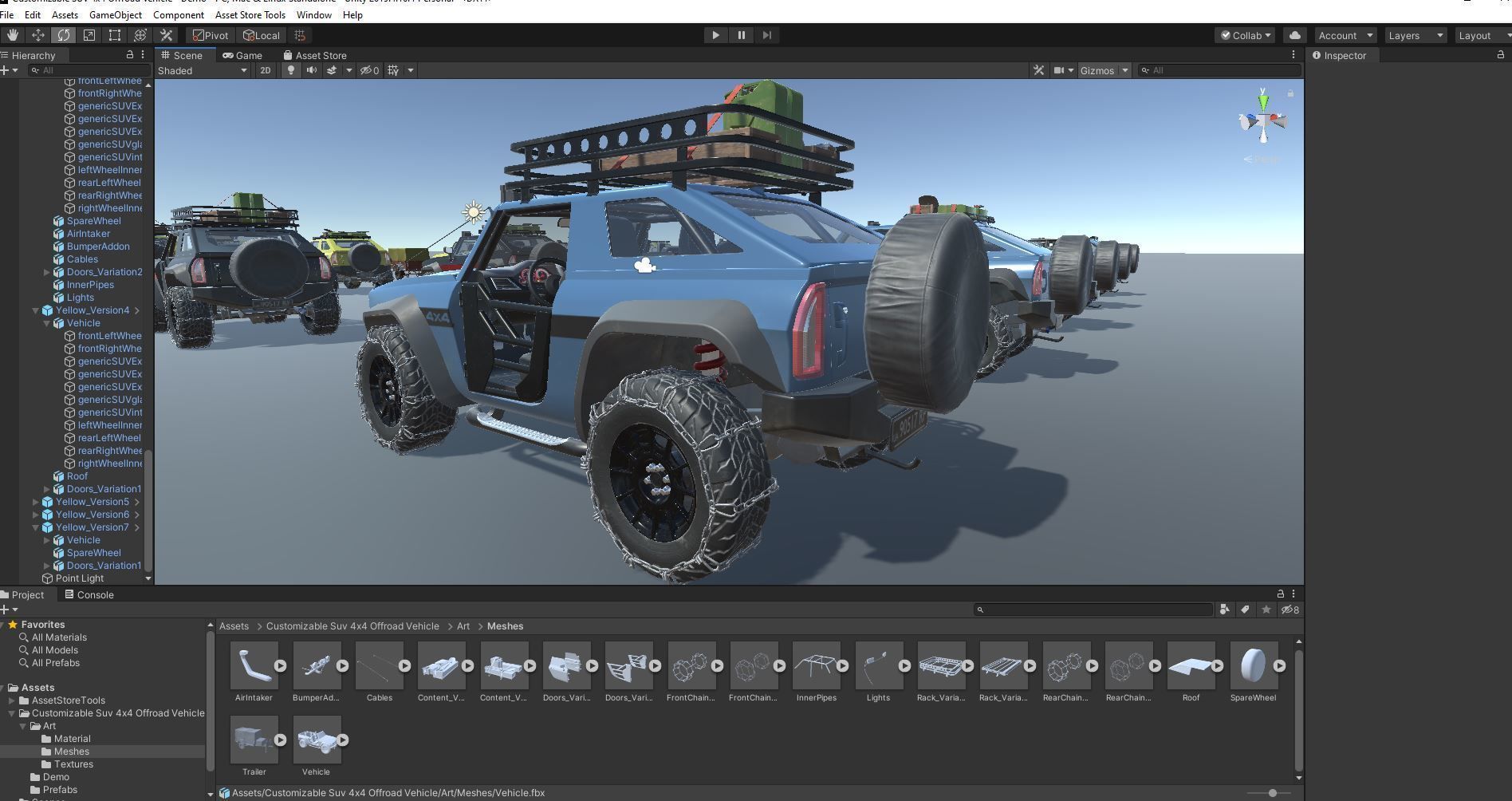Toggle scene audio
1512x801 pixels.
(x=311, y=70)
